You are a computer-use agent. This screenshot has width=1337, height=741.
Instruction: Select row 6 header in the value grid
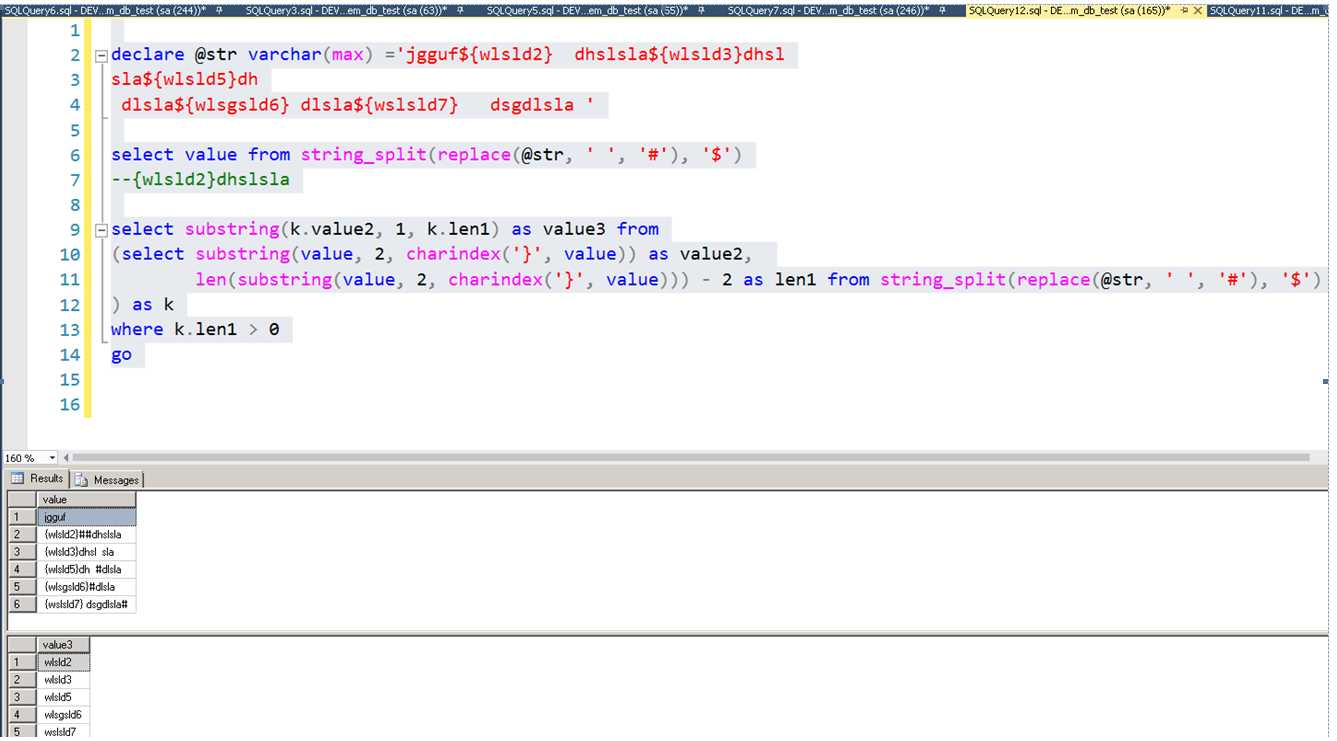(22, 604)
